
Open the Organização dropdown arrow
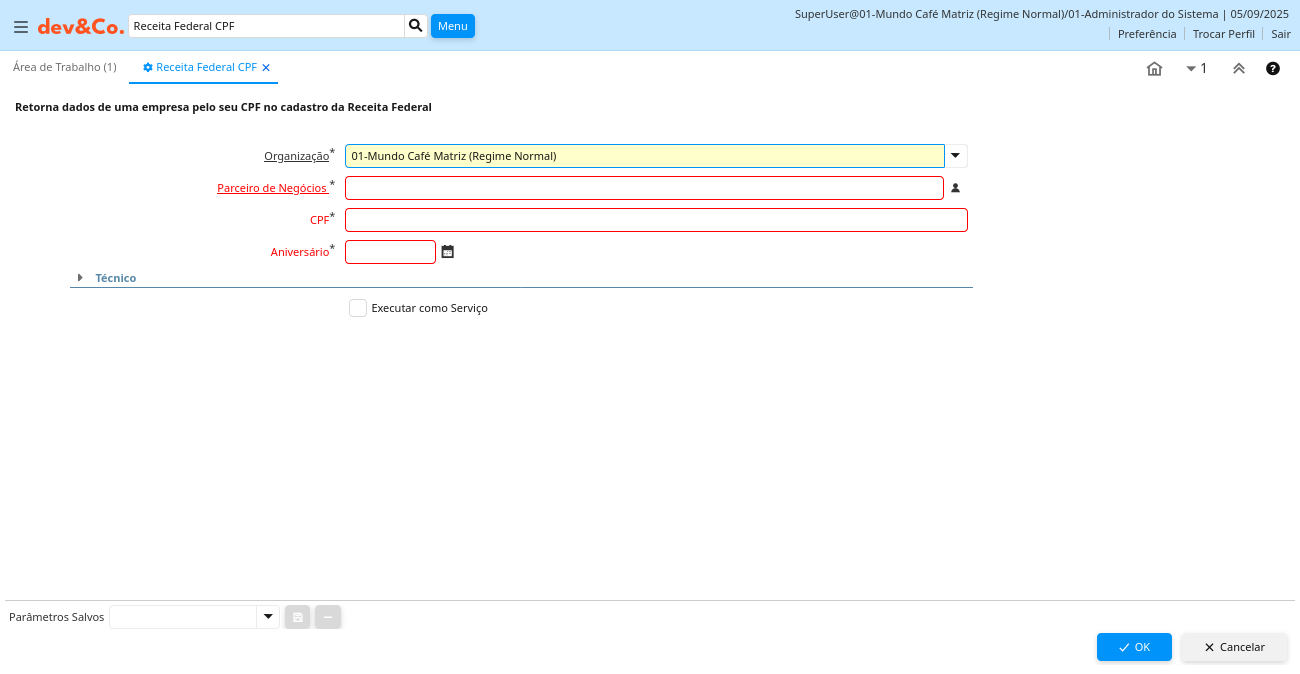pos(956,156)
